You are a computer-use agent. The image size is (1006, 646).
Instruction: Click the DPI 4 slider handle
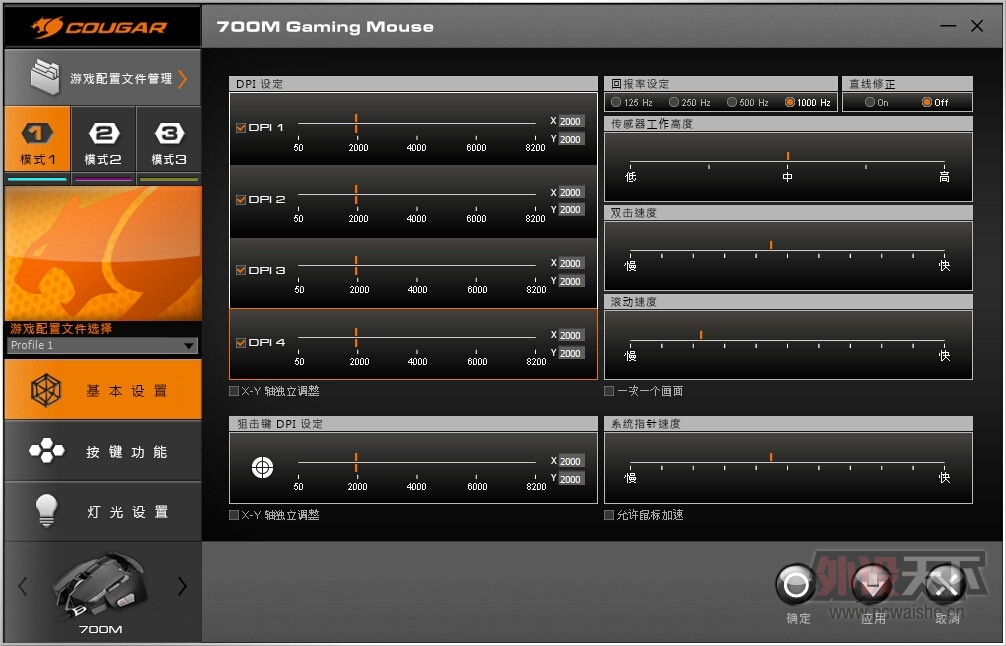(x=356, y=337)
